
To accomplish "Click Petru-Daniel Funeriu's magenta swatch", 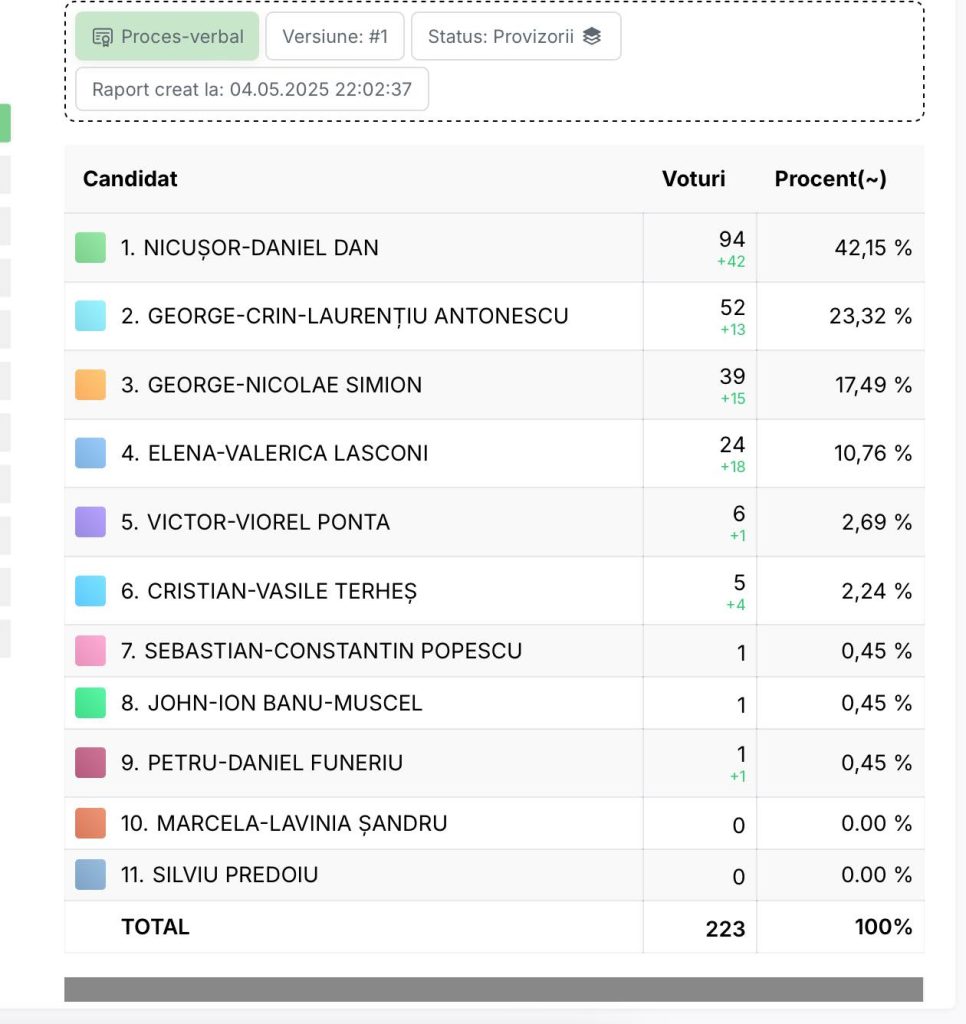I will (x=91, y=763).
